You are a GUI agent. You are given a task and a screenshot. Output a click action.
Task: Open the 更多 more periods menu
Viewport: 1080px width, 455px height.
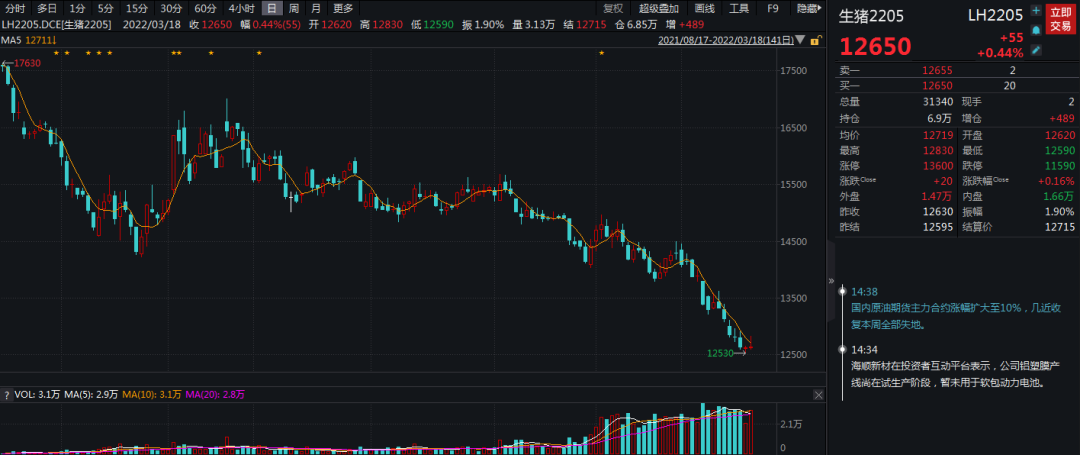(x=343, y=8)
